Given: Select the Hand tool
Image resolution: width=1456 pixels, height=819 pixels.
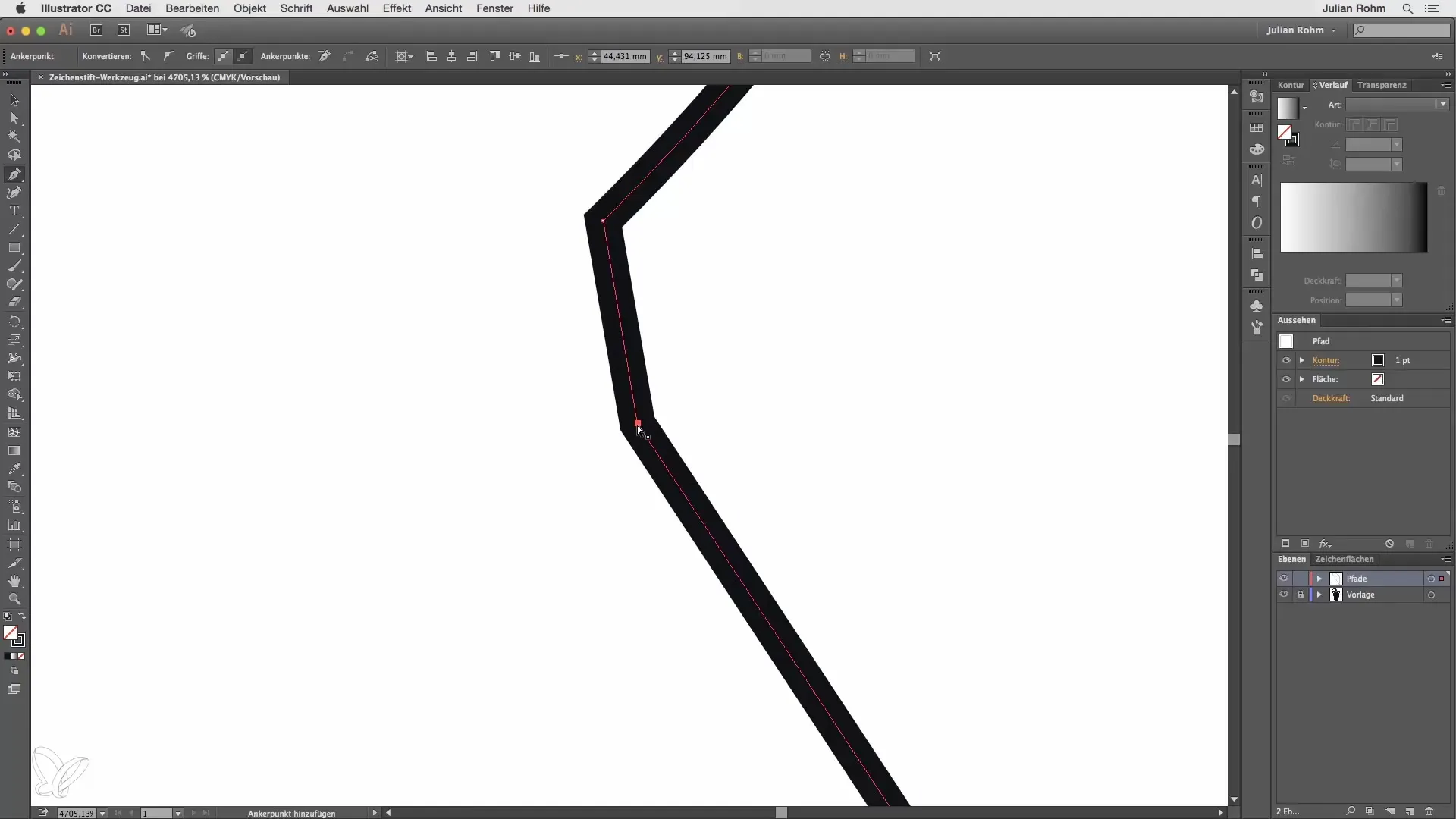Looking at the screenshot, I should 14,582.
